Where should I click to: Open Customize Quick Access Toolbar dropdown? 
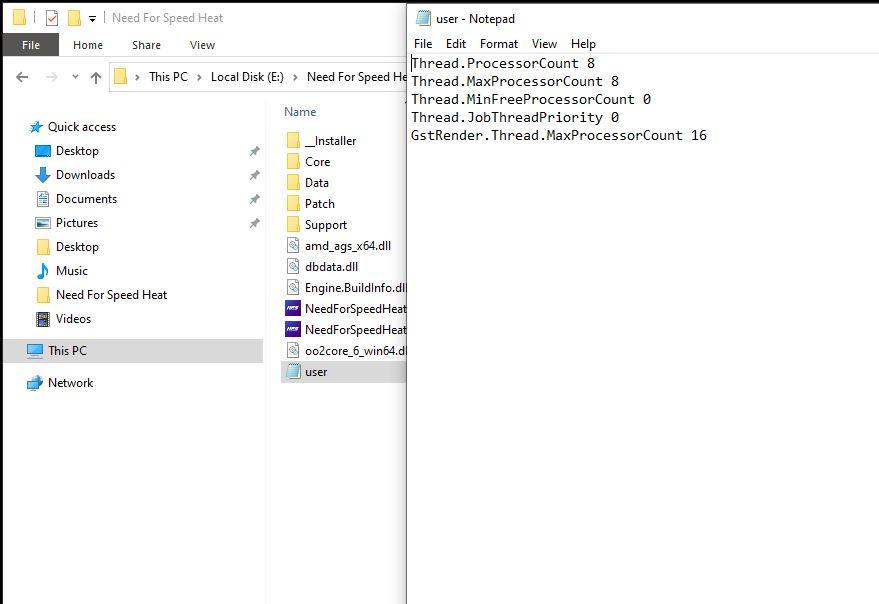point(92,19)
